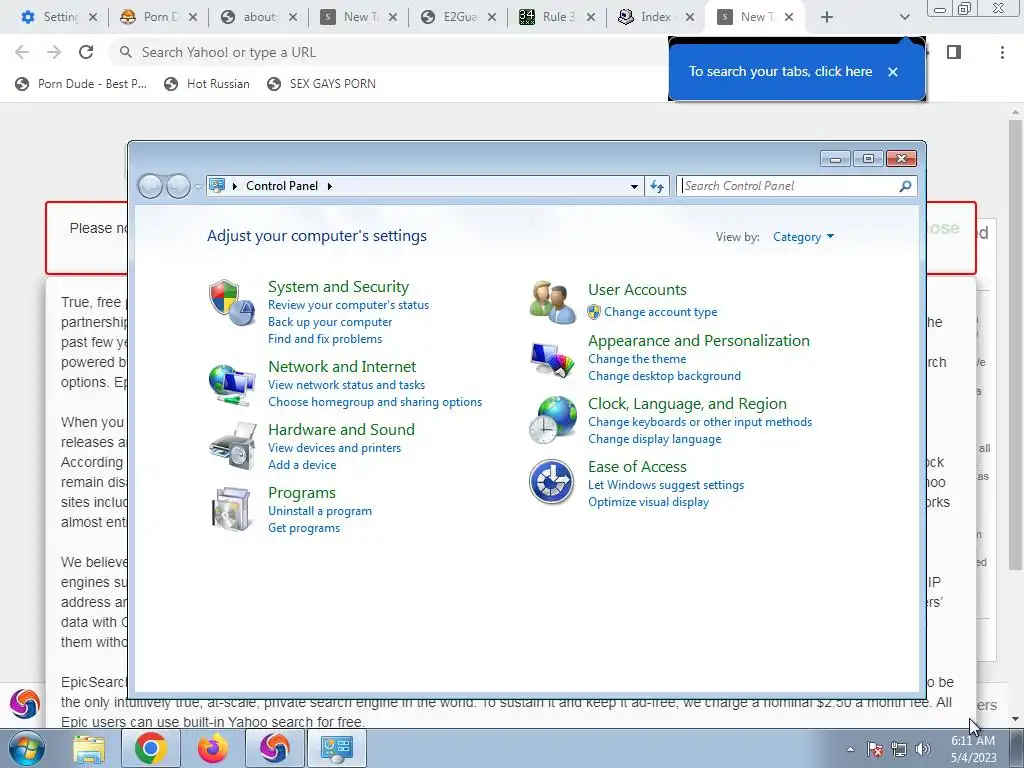Expand Control Panel address history dropdown
This screenshot has height=768, width=1024.
[x=633, y=186]
